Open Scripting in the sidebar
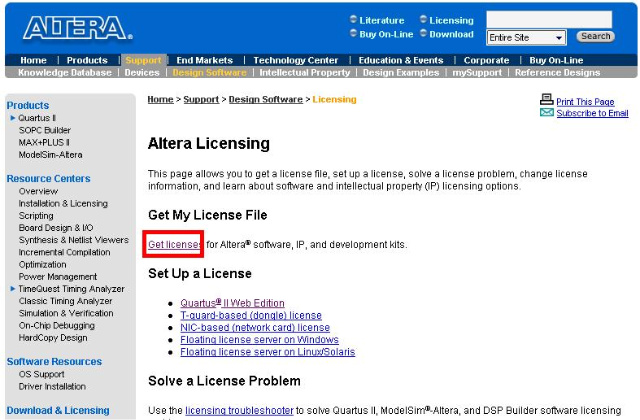Viewport: 640px width, 420px height. pyautogui.click(x=36, y=216)
